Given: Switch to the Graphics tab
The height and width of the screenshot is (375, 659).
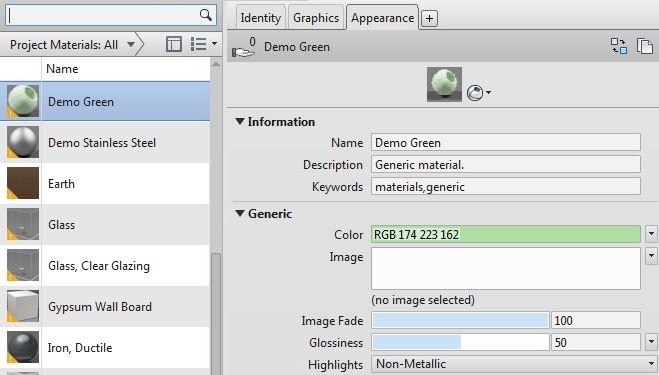Looking at the screenshot, I should [316, 18].
